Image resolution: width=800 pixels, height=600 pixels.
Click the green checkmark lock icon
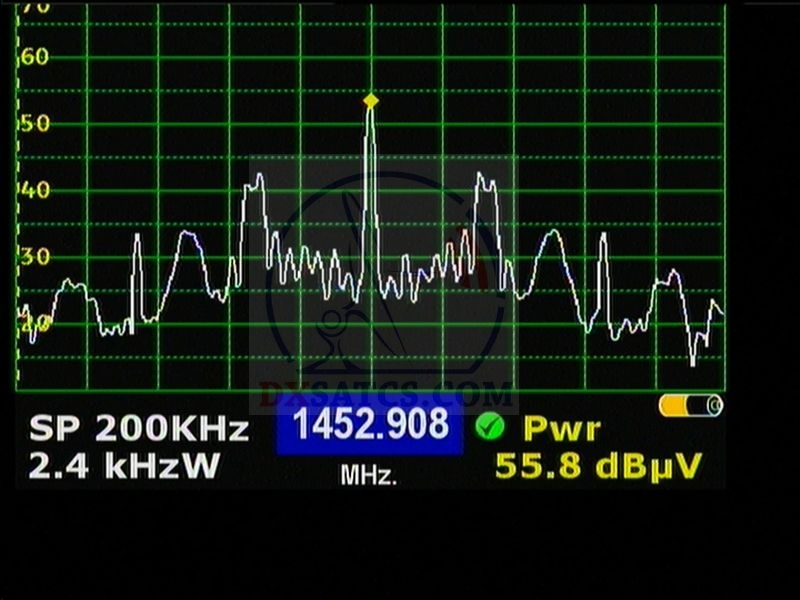tap(490, 427)
